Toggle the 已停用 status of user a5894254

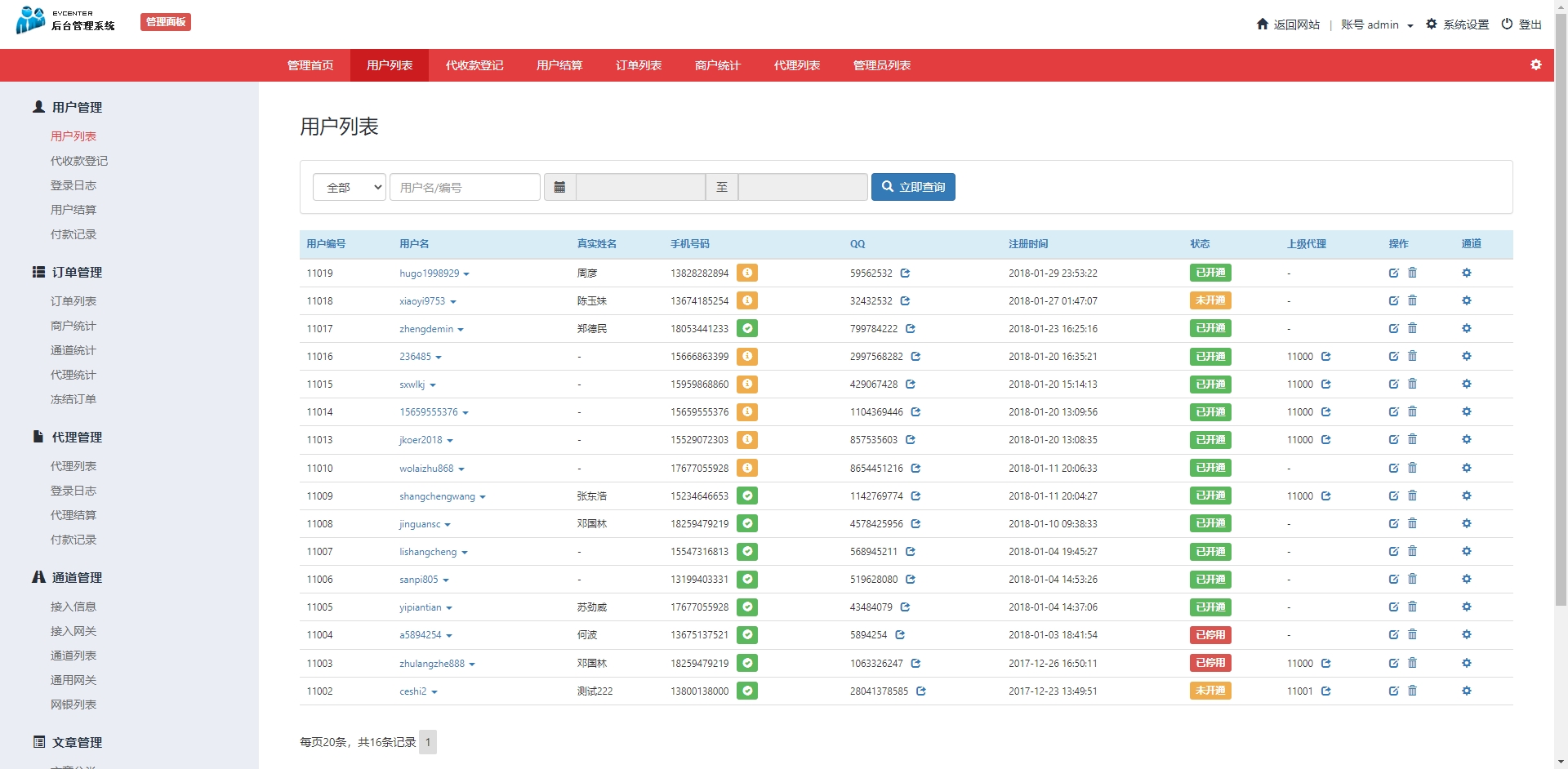pos(1209,635)
